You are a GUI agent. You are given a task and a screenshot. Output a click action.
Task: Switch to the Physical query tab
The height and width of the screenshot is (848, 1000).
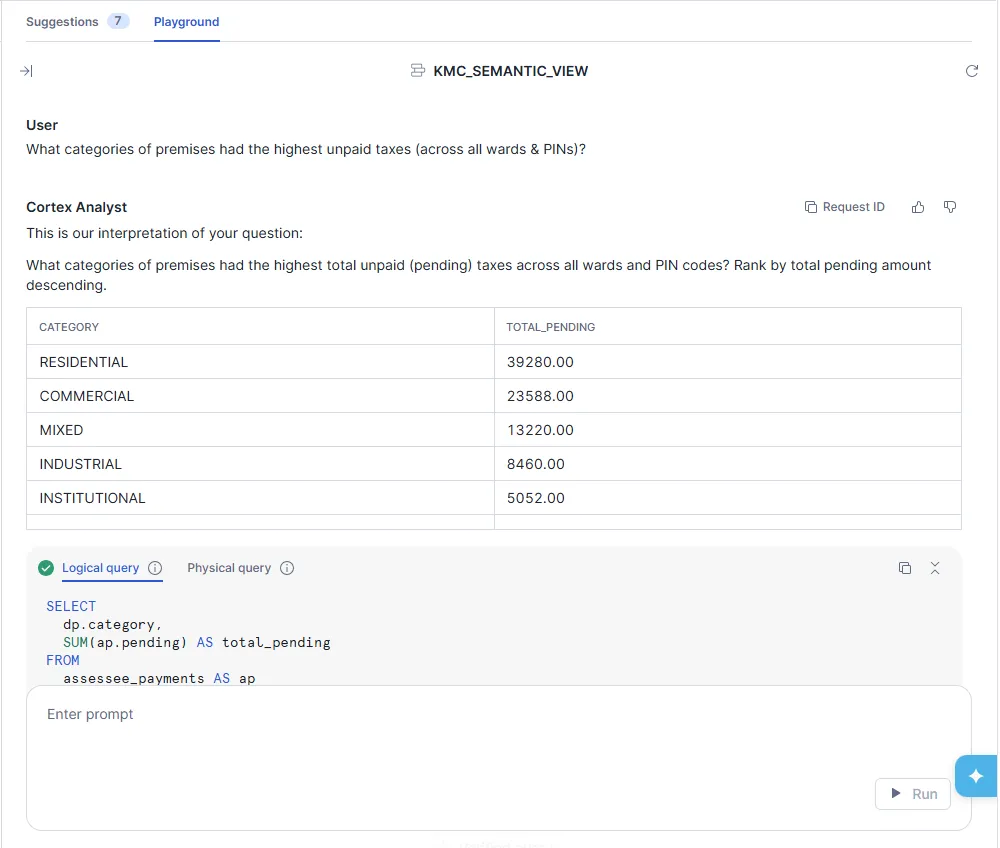[229, 568]
